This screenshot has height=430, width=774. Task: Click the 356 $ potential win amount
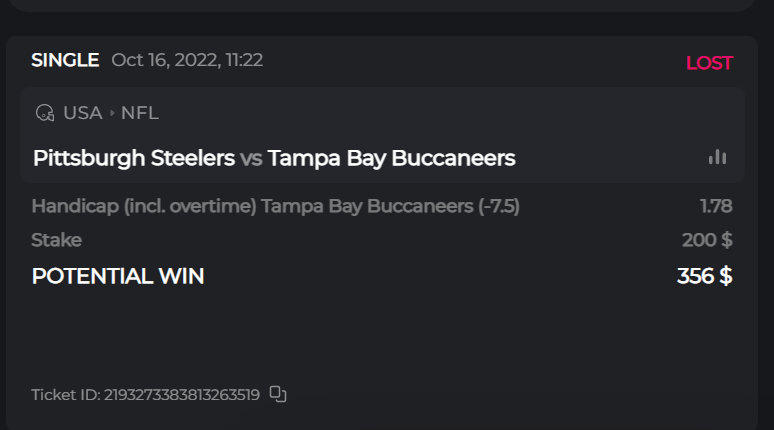(x=704, y=276)
